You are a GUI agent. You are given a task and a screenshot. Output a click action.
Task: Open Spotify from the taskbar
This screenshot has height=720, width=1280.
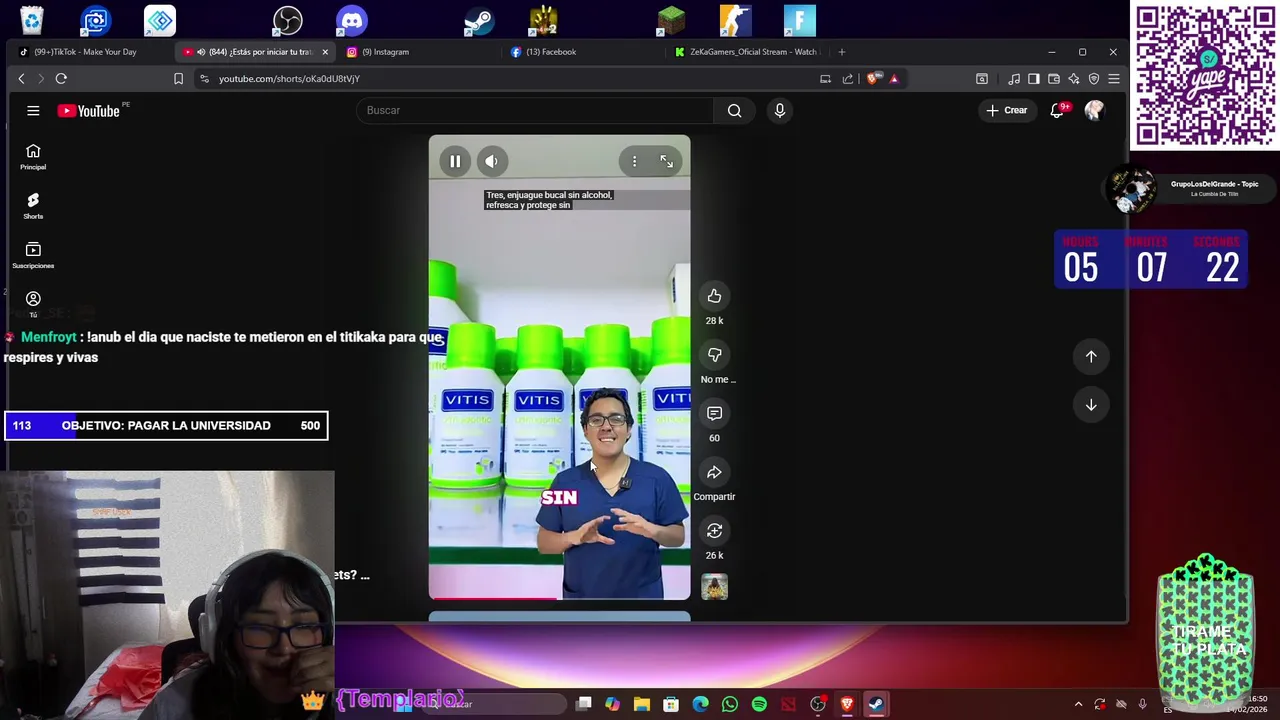pyautogui.click(x=759, y=704)
